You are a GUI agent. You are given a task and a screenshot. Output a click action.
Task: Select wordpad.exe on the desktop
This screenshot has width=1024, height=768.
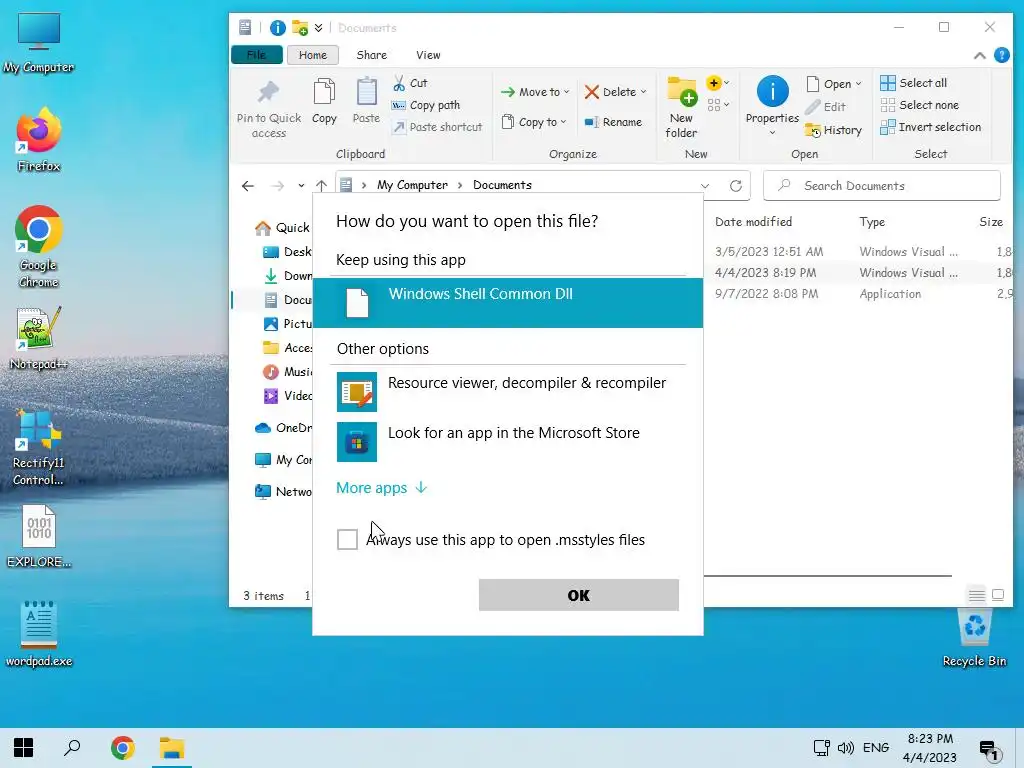(39, 634)
